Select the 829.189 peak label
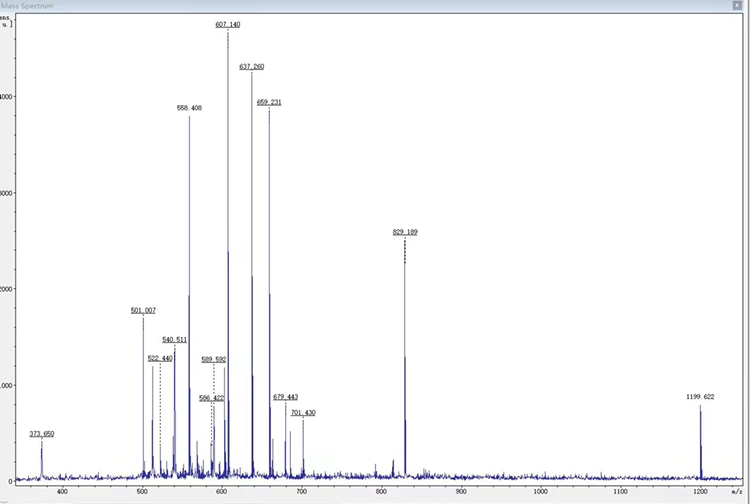This screenshot has width=750, height=504. [405, 232]
